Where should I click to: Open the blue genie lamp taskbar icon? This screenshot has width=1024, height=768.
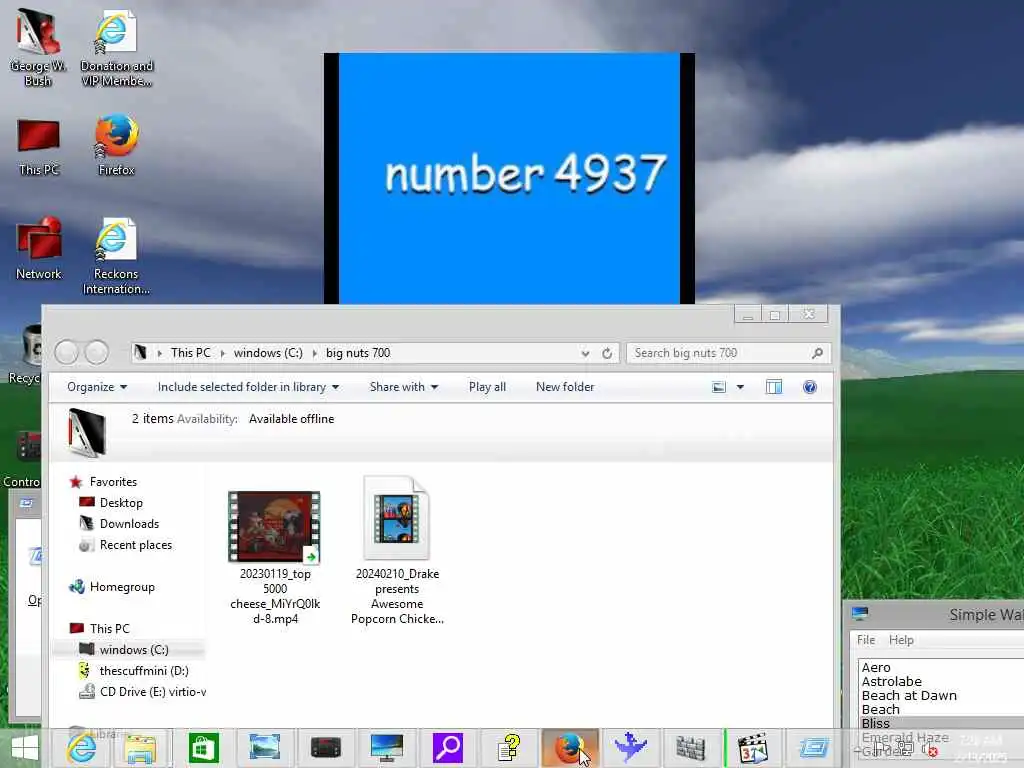coord(630,748)
